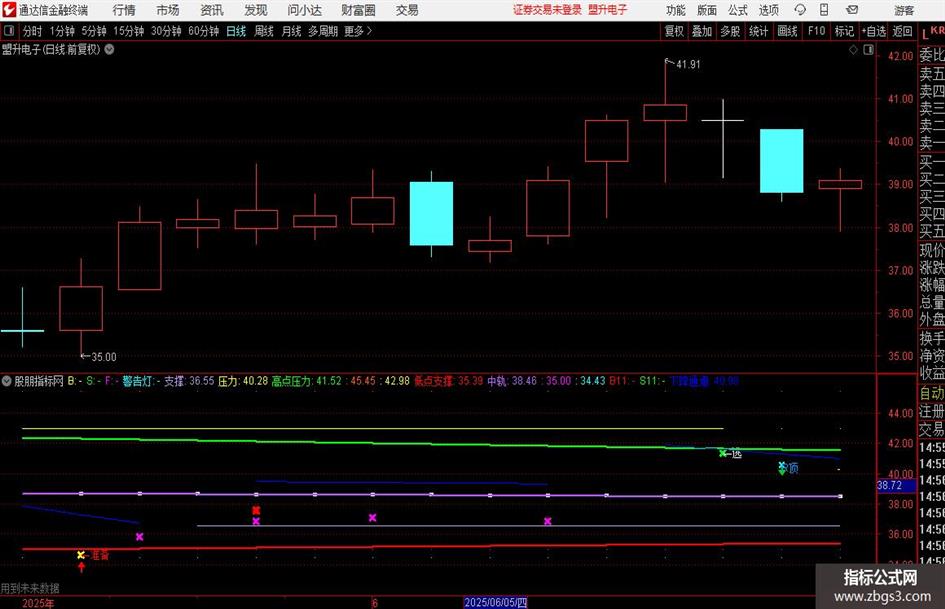The width and height of the screenshot is (945, 609).
Task: Switch to the 周线 weekly tab
Action: 264,31
